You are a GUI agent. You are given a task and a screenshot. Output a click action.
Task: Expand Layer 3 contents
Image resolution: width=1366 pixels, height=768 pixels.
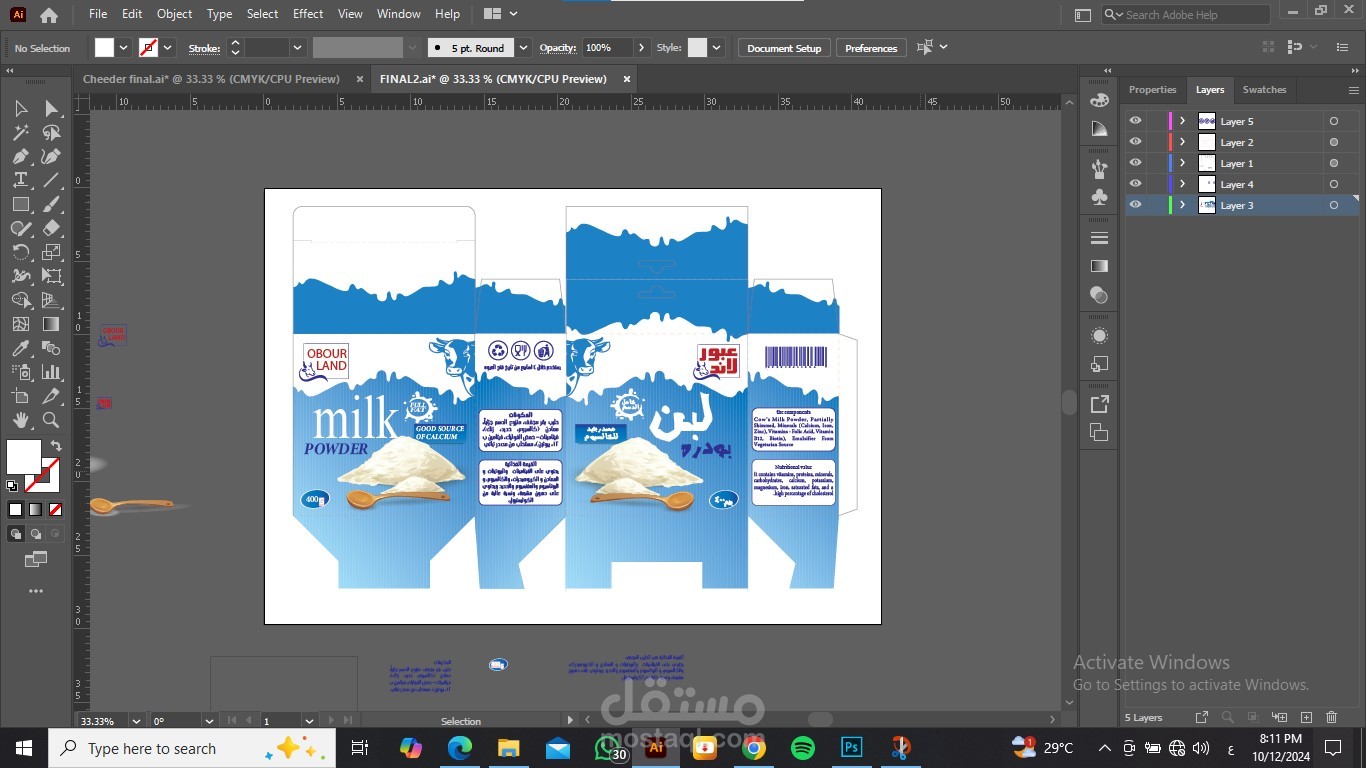[1182, 205]
